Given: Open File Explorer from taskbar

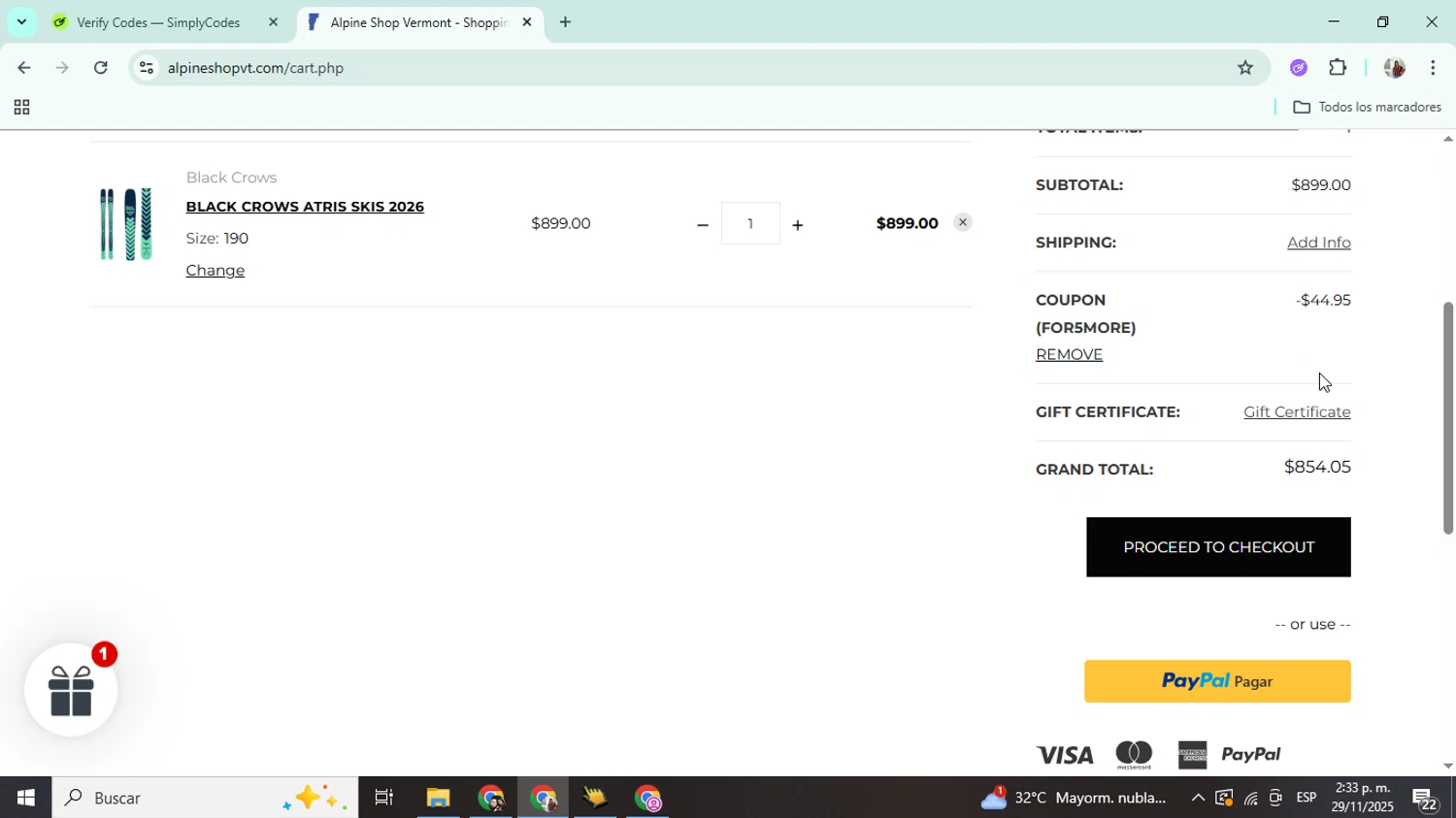Looking at the screenshot, I should tap(438, 798).
